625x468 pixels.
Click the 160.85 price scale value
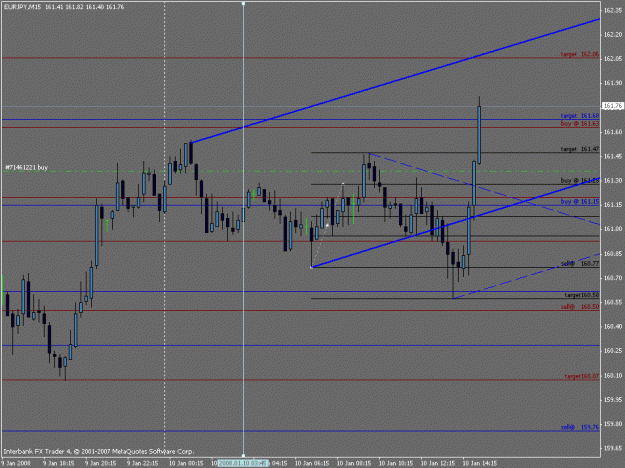coord(613,254)
